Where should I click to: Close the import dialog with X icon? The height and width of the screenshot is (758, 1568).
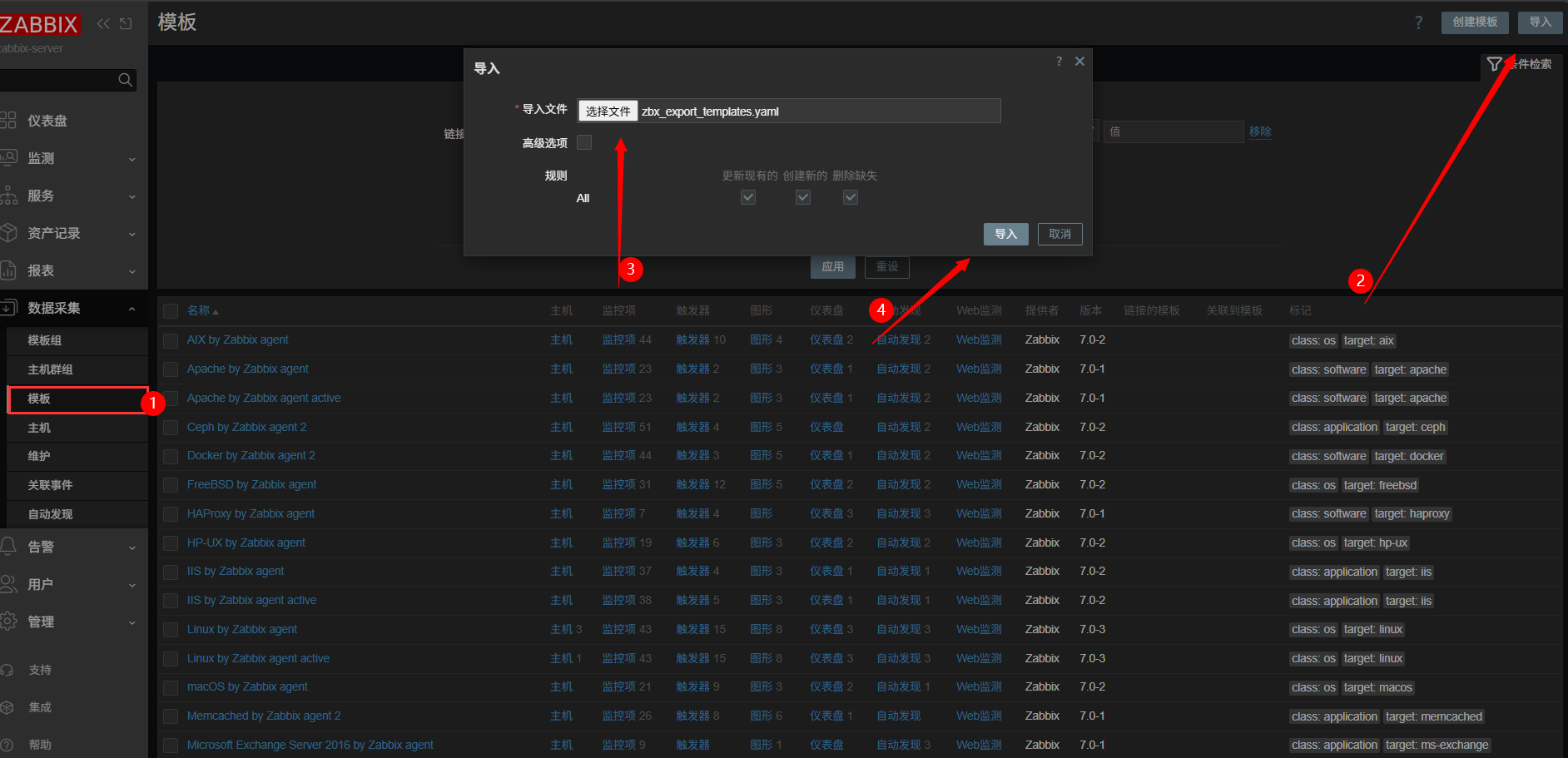click(x=1079, y=62)
